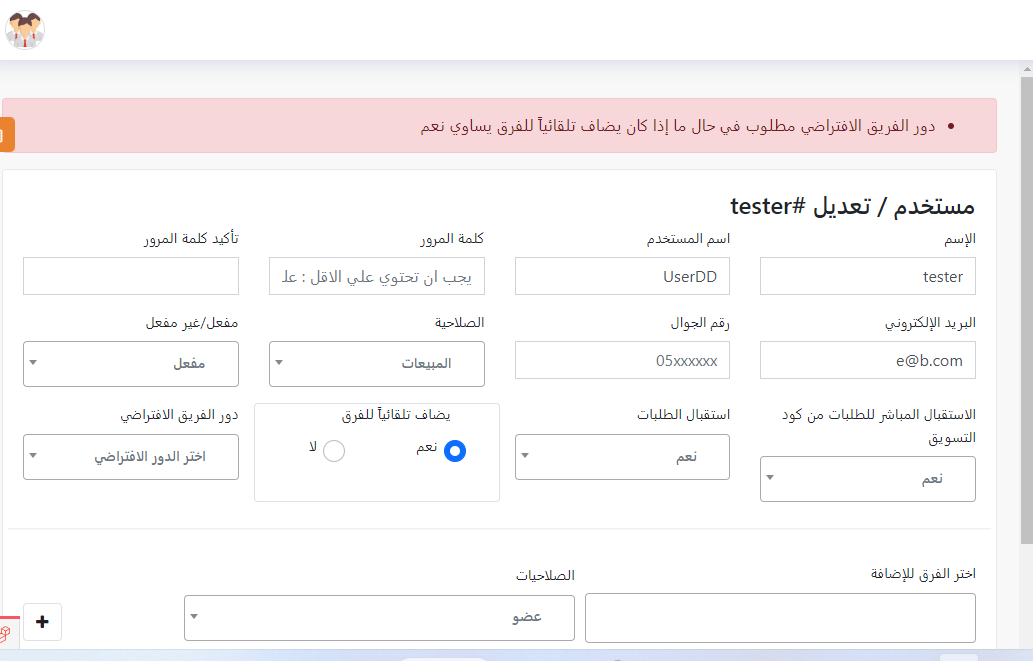The width and height of the screenshot is (1033, 661).
Task: Select the لا radio for يضاف تلقائياً للفرق
Action: coord(334,451)
